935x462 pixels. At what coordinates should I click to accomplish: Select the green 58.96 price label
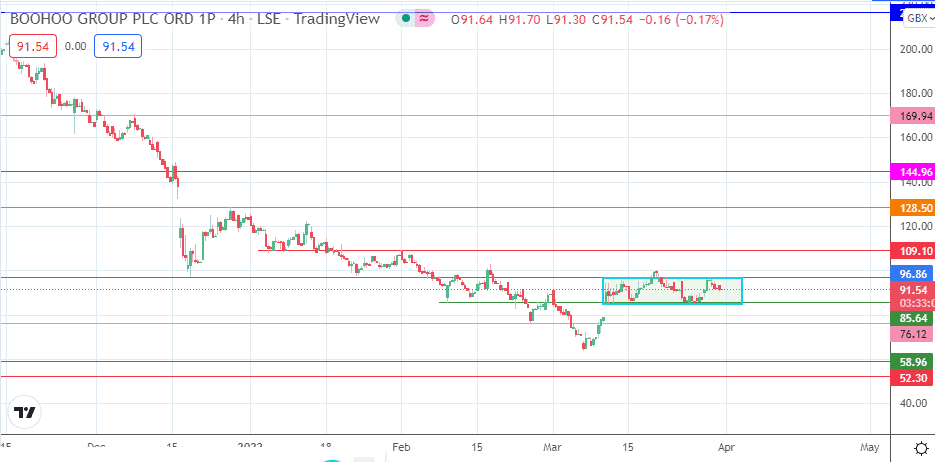912,362
